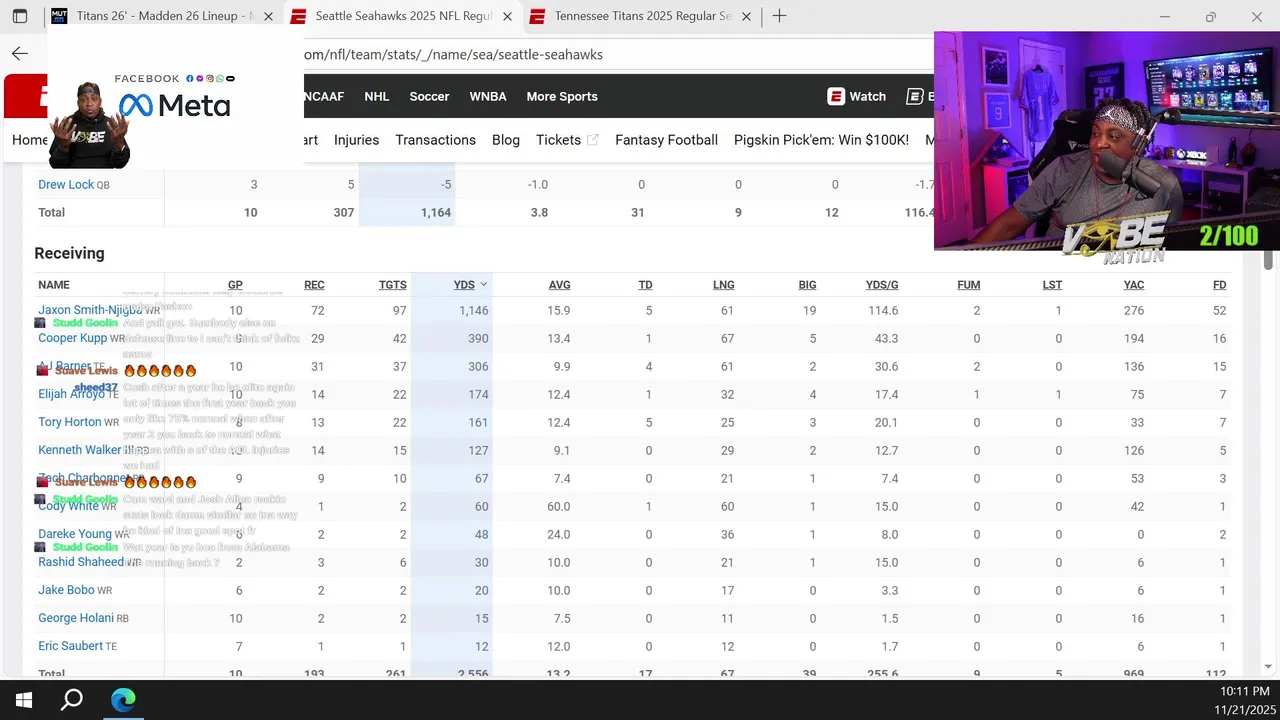The height and width of the screenshot is (720, 1280).
Task: Sort receiving table by FD
Action: click(1219, 285)
